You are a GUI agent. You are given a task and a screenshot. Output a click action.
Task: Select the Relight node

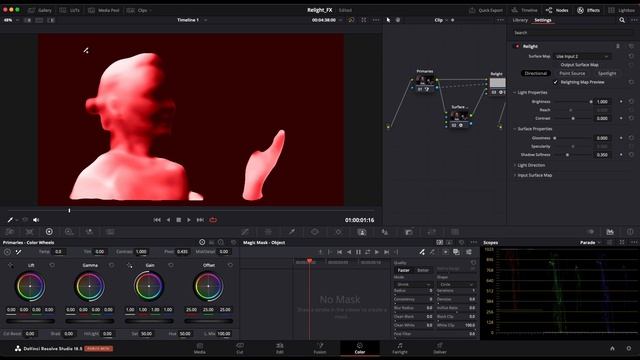[497, 83]
